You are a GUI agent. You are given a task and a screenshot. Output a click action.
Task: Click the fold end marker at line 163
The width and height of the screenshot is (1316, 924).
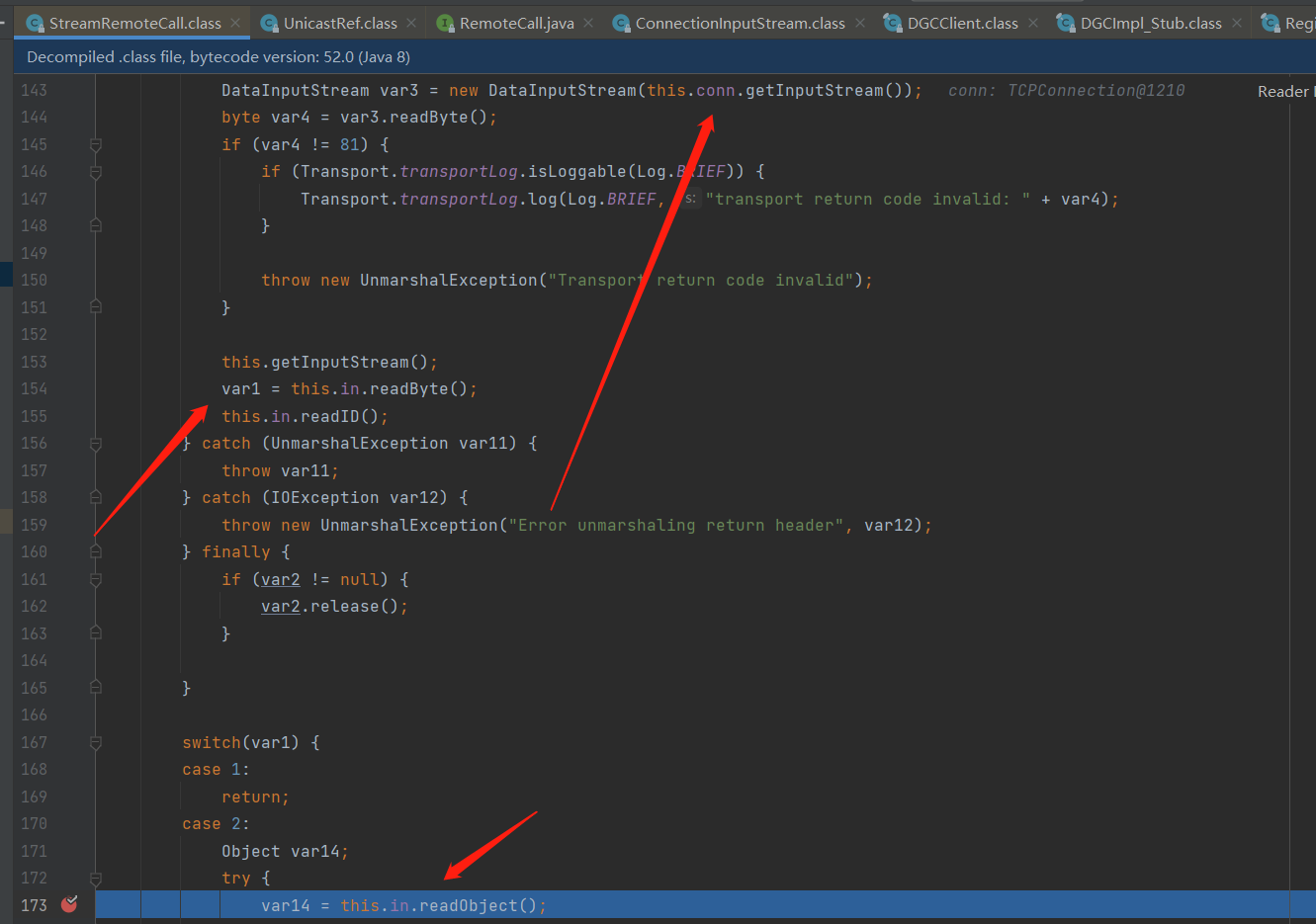96,633
